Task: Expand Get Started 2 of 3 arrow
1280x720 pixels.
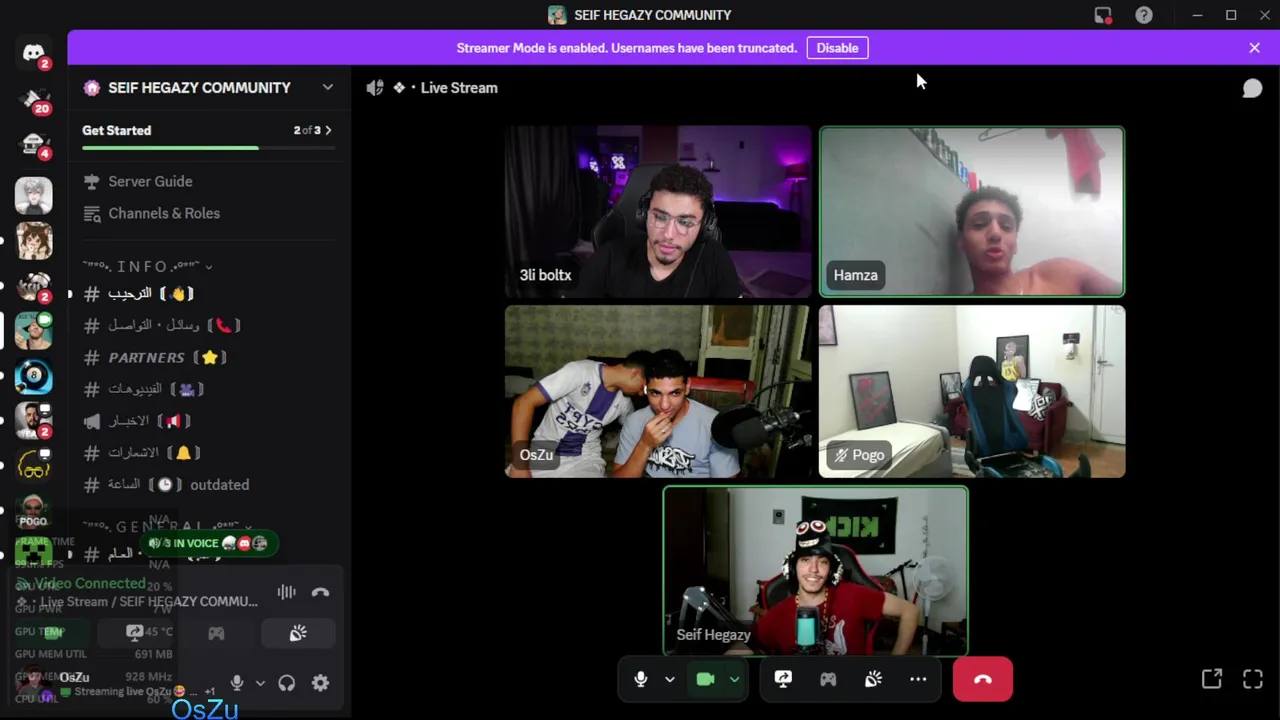Action: [328, 130]
